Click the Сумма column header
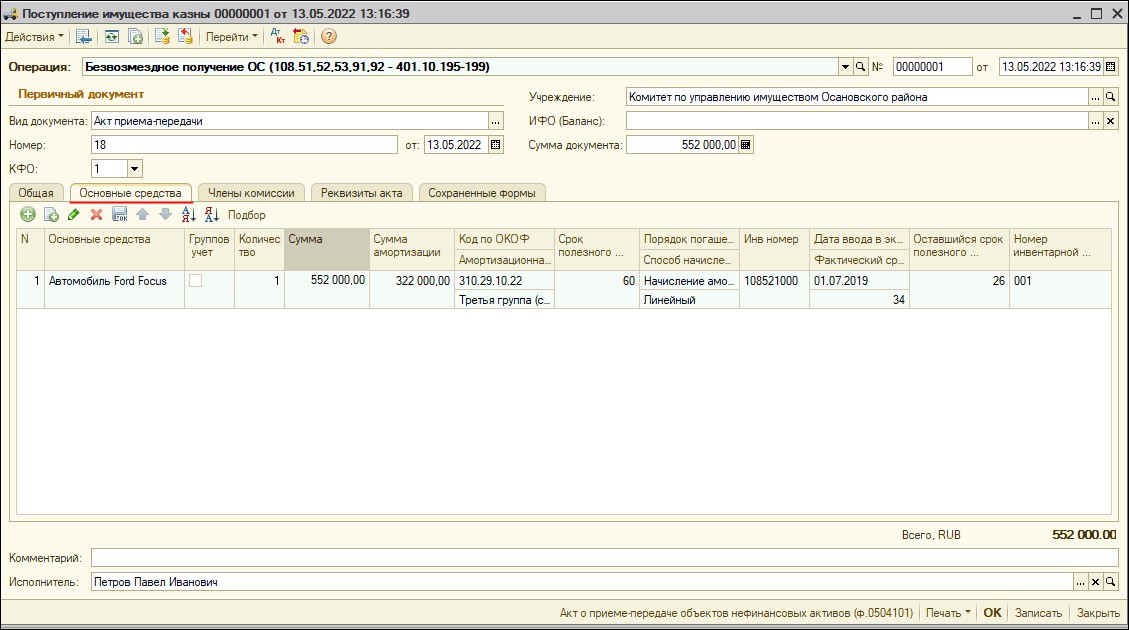This screenshot has height=630, width=1129. coord(327,249)
